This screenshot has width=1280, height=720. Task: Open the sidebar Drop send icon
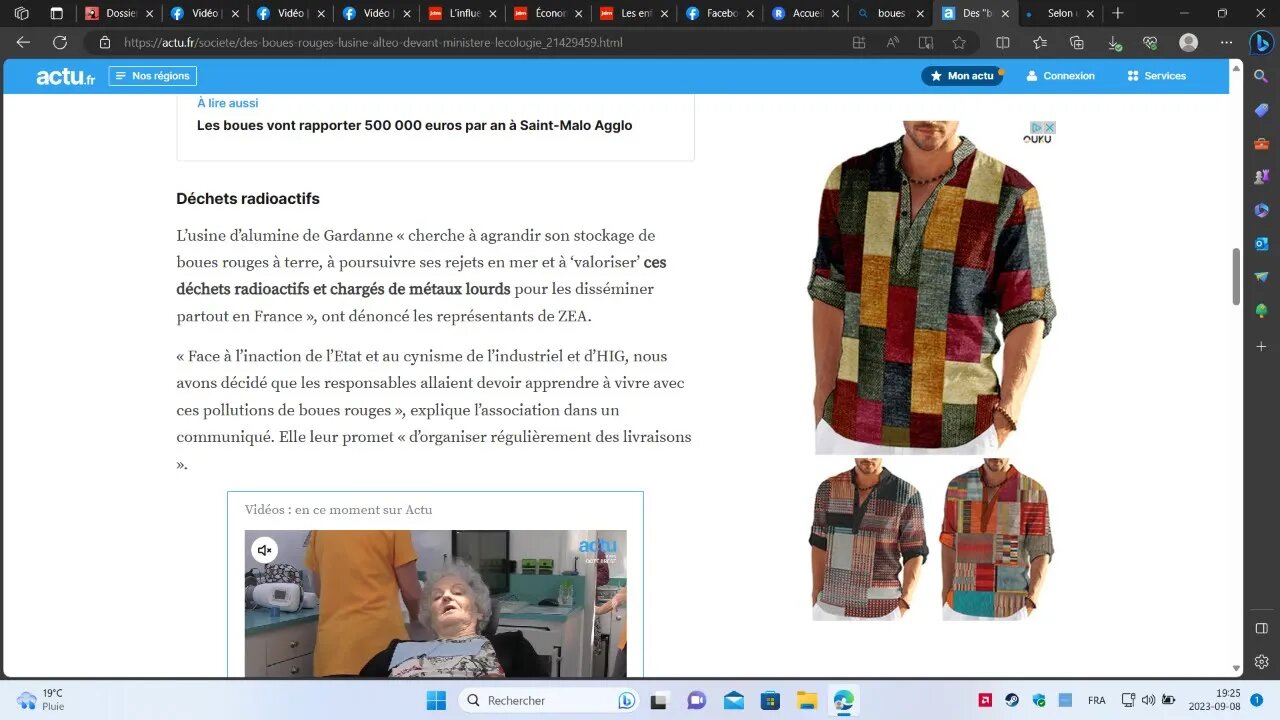click(x=1261, y=278)
